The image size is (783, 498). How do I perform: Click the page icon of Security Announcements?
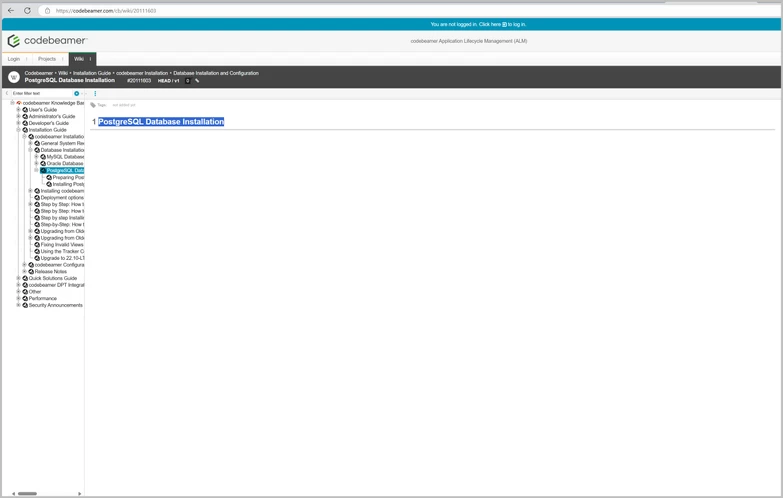[x=25, y=305]
